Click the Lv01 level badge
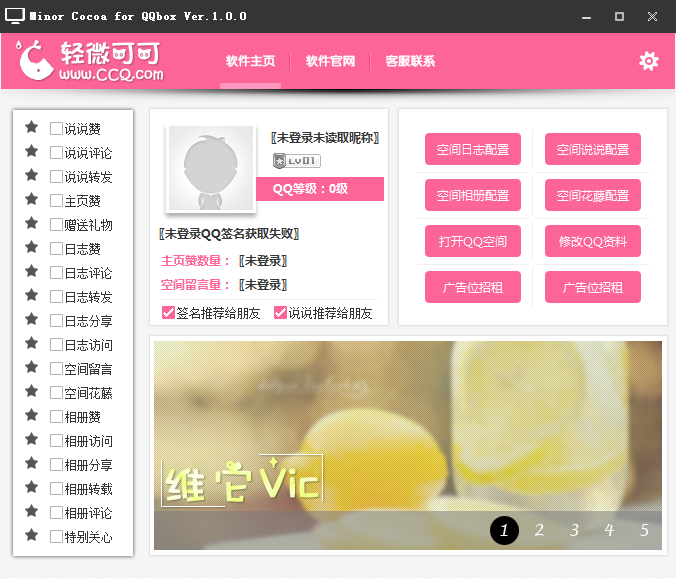Screen dimensions: 676x579 [x=297, y=161]
